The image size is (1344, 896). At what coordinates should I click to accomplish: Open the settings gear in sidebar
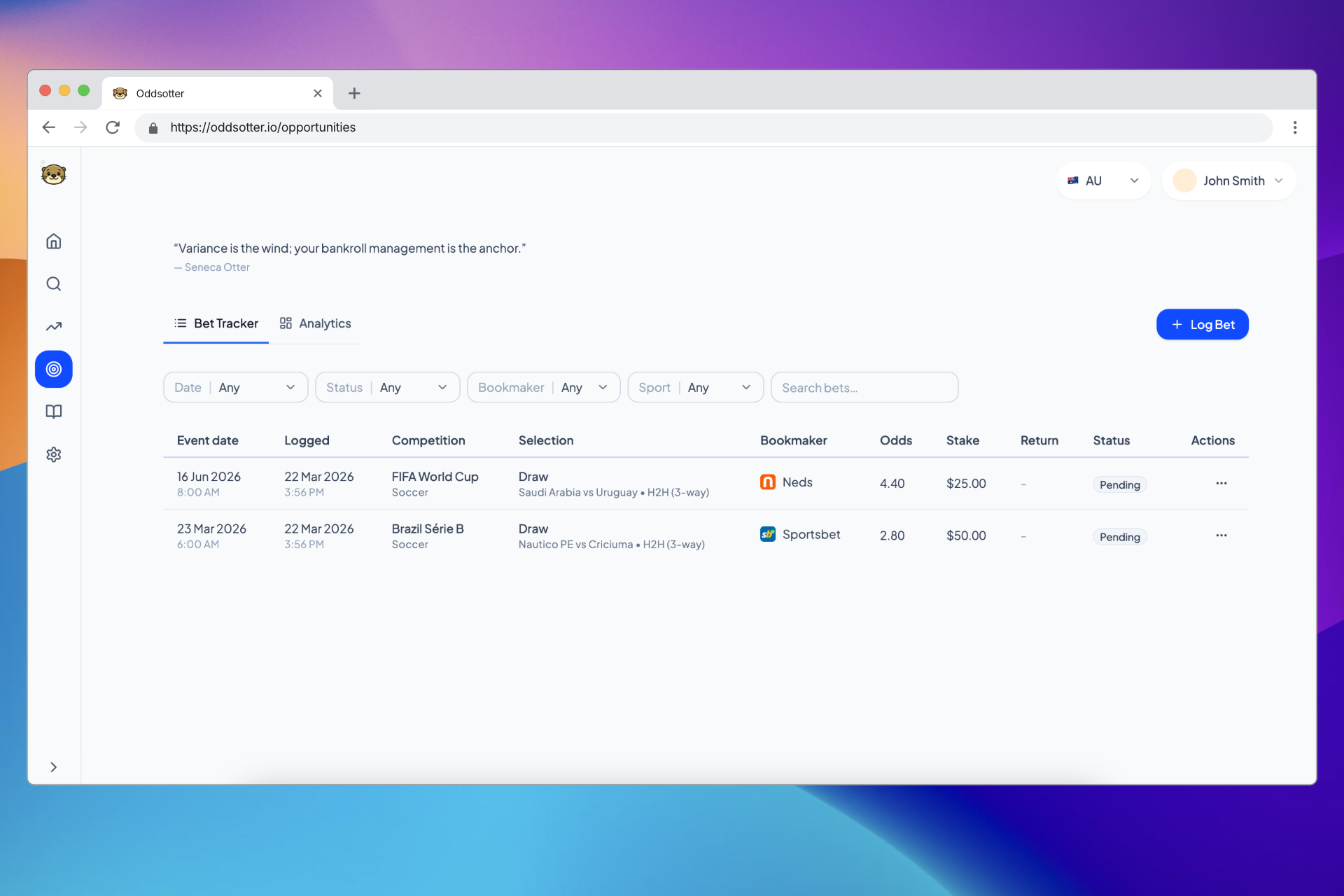pos(53,454)
